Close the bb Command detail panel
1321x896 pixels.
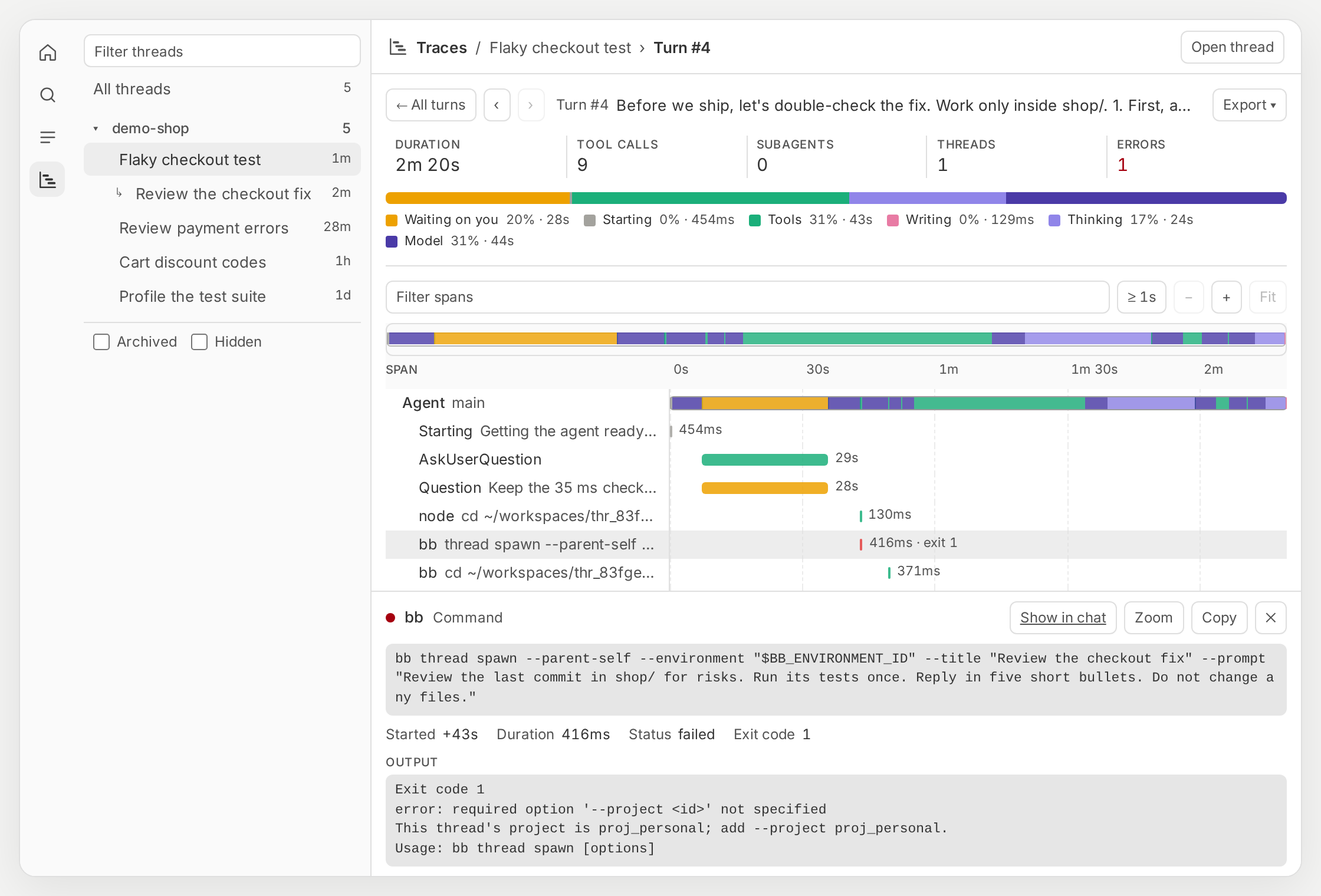[x=1271, y=618]
